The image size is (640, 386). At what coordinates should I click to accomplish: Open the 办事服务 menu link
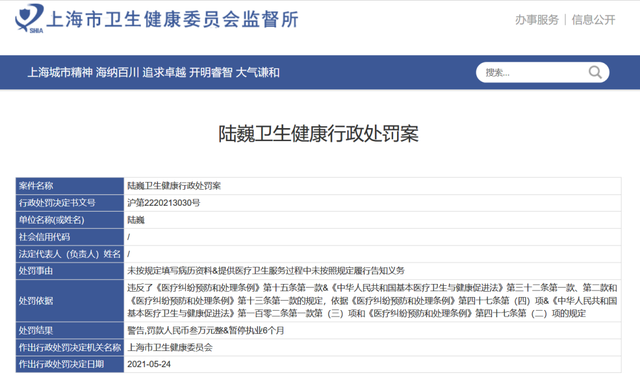tap(536, 20)
